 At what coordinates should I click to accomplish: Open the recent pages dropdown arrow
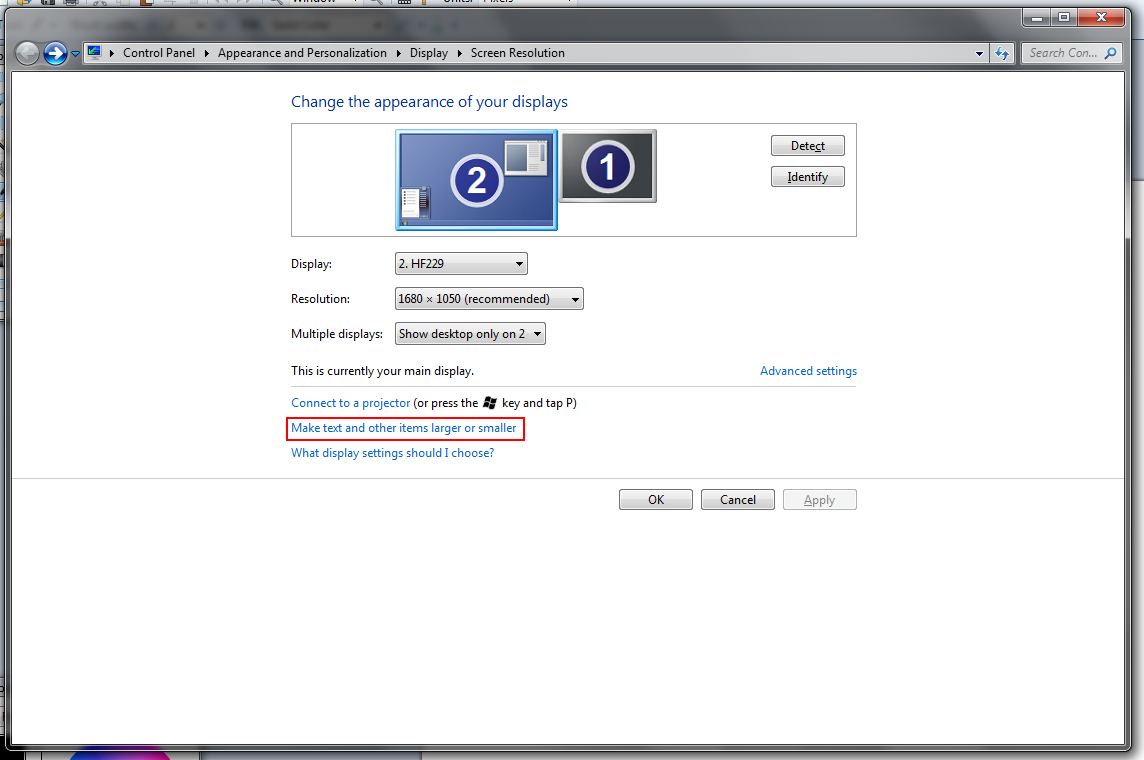tap(75, 54)
